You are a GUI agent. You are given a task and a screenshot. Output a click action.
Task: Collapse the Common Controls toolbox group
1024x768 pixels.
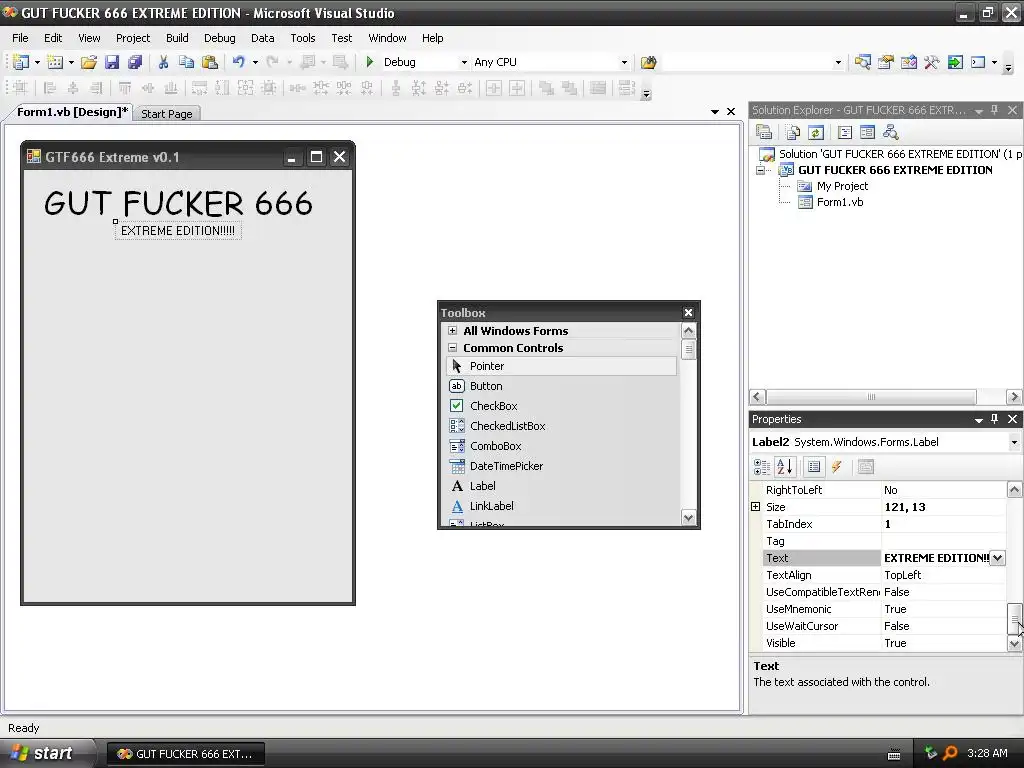(x=453, y=347)
